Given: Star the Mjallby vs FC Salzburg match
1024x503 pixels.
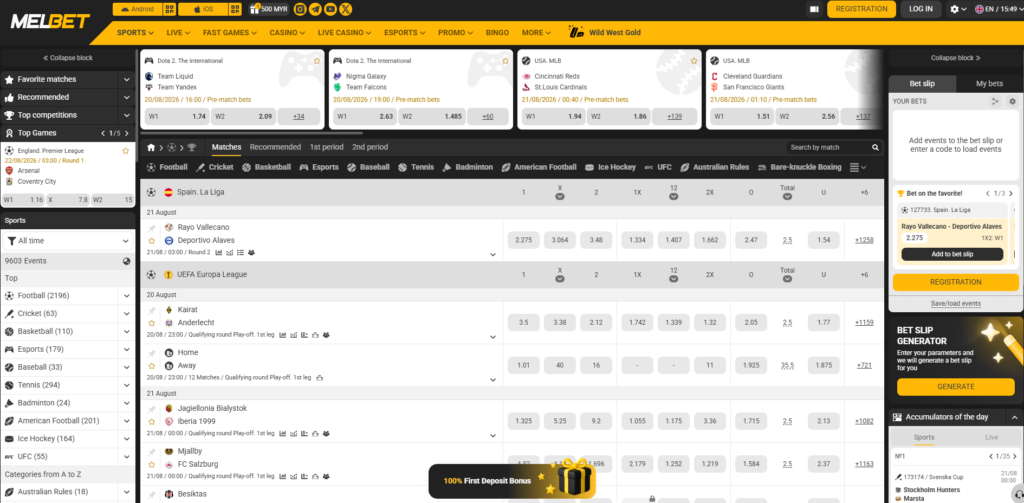Looking at the screenshot, I should 152,464.
